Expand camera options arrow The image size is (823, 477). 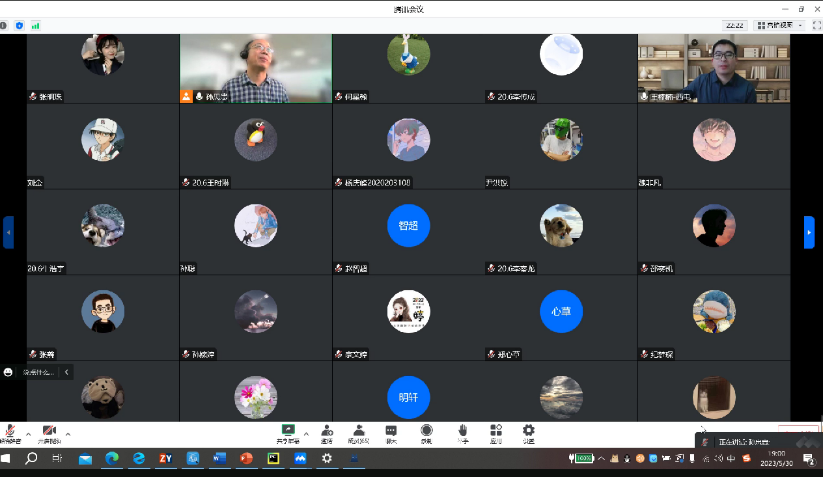[x=68, y=433]
